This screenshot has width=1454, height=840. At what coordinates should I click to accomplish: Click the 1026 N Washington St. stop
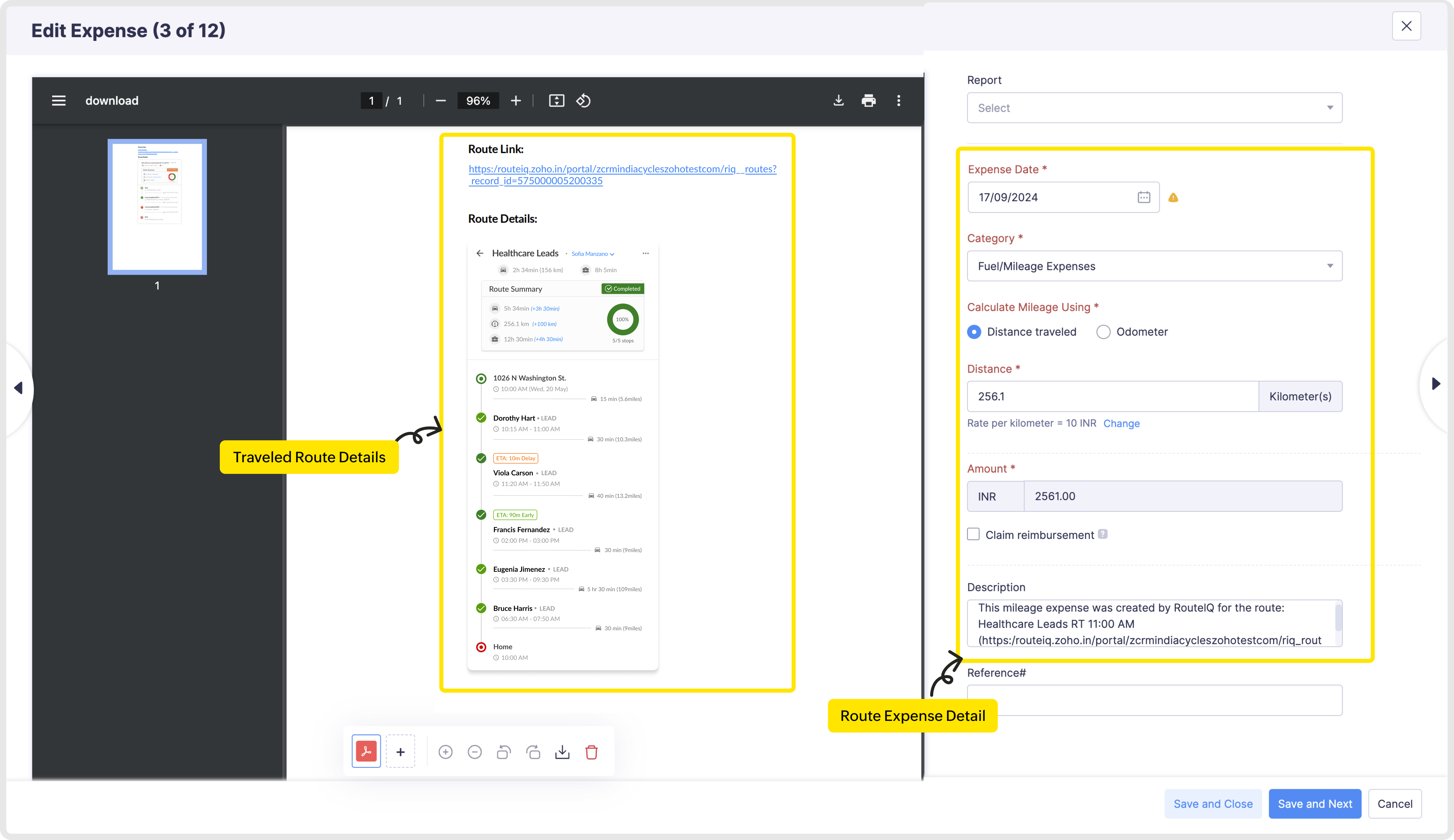[529, 378]
